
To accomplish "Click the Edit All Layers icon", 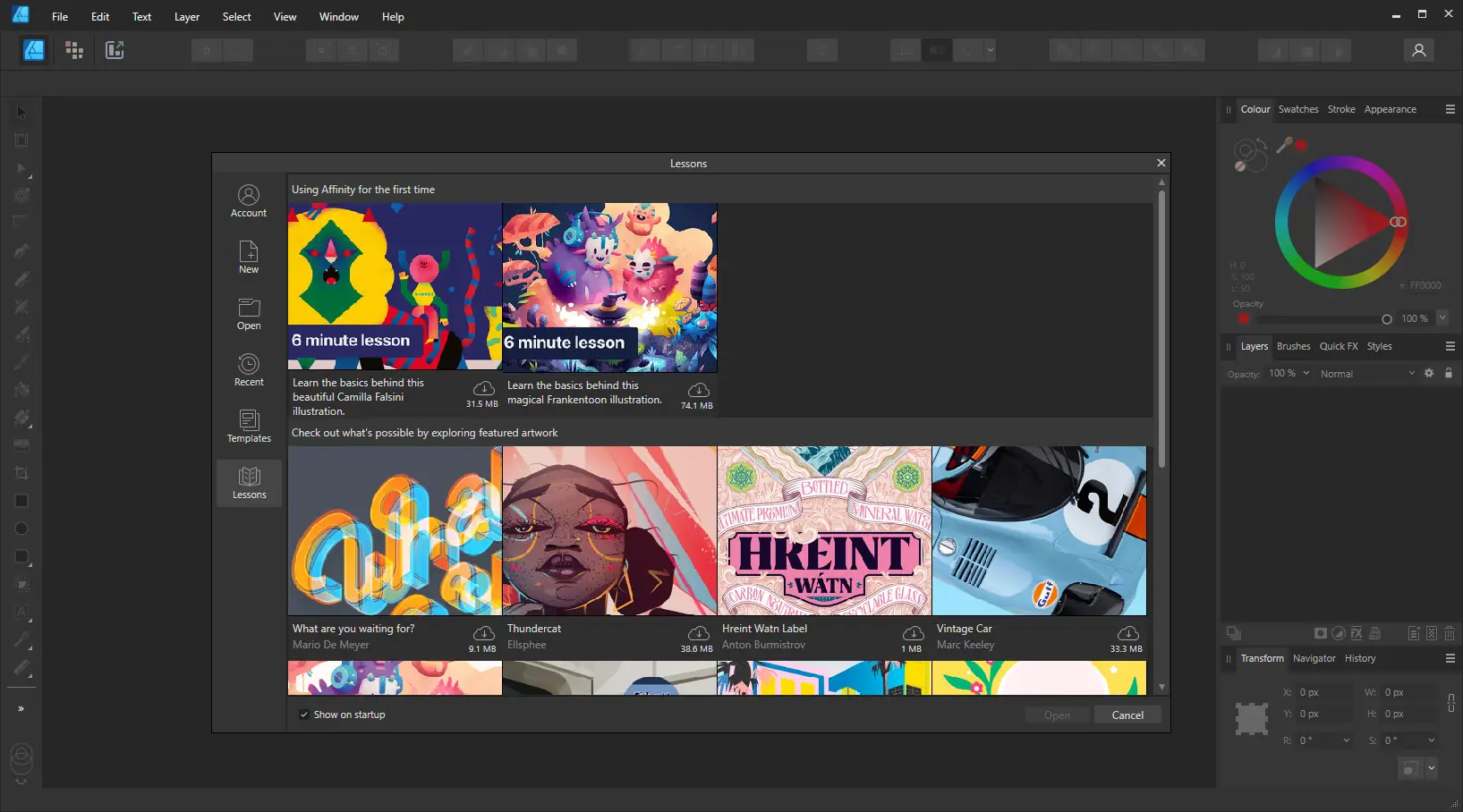I will pos(1234,633).
